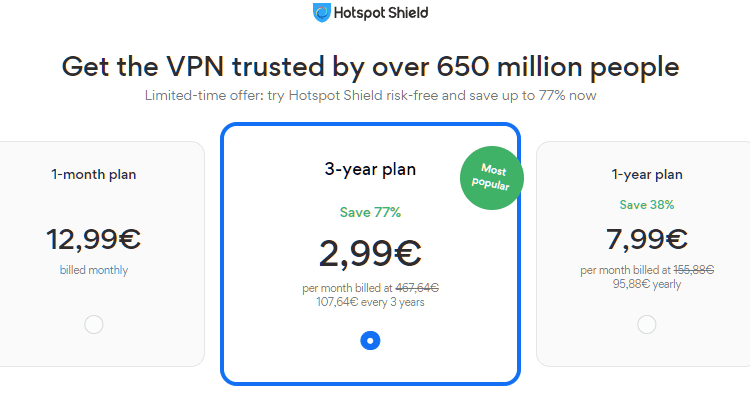
Task: Click the Limited-time offer subtitle text
Action: coord(370,95)
